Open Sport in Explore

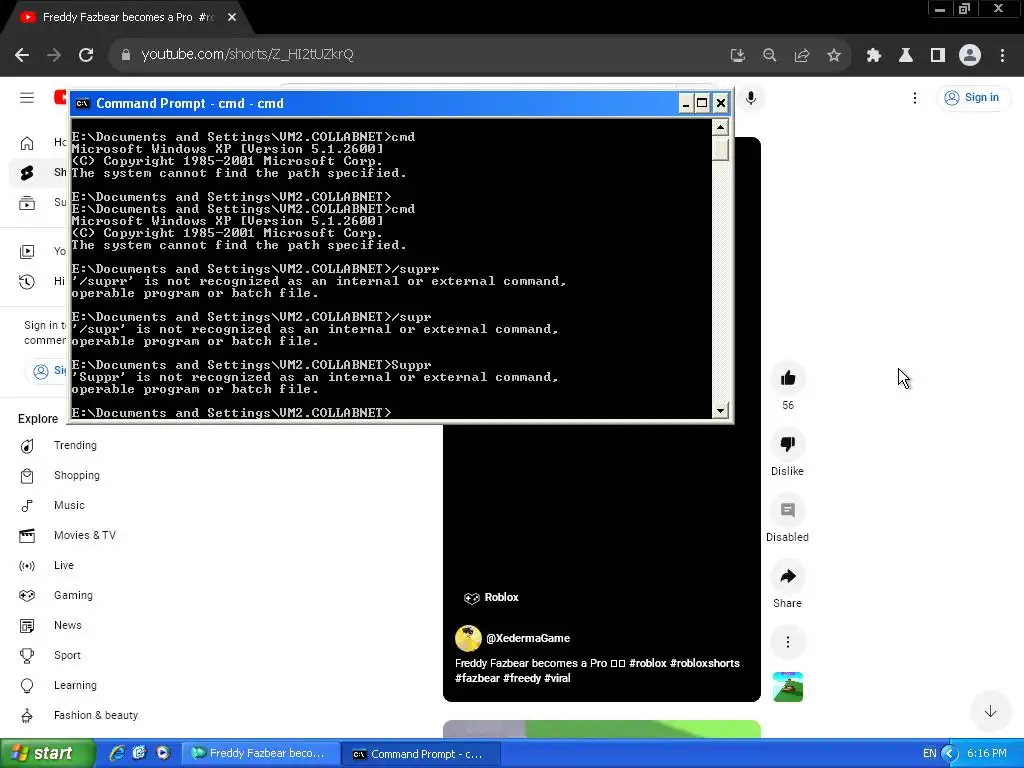coord(67,656)
